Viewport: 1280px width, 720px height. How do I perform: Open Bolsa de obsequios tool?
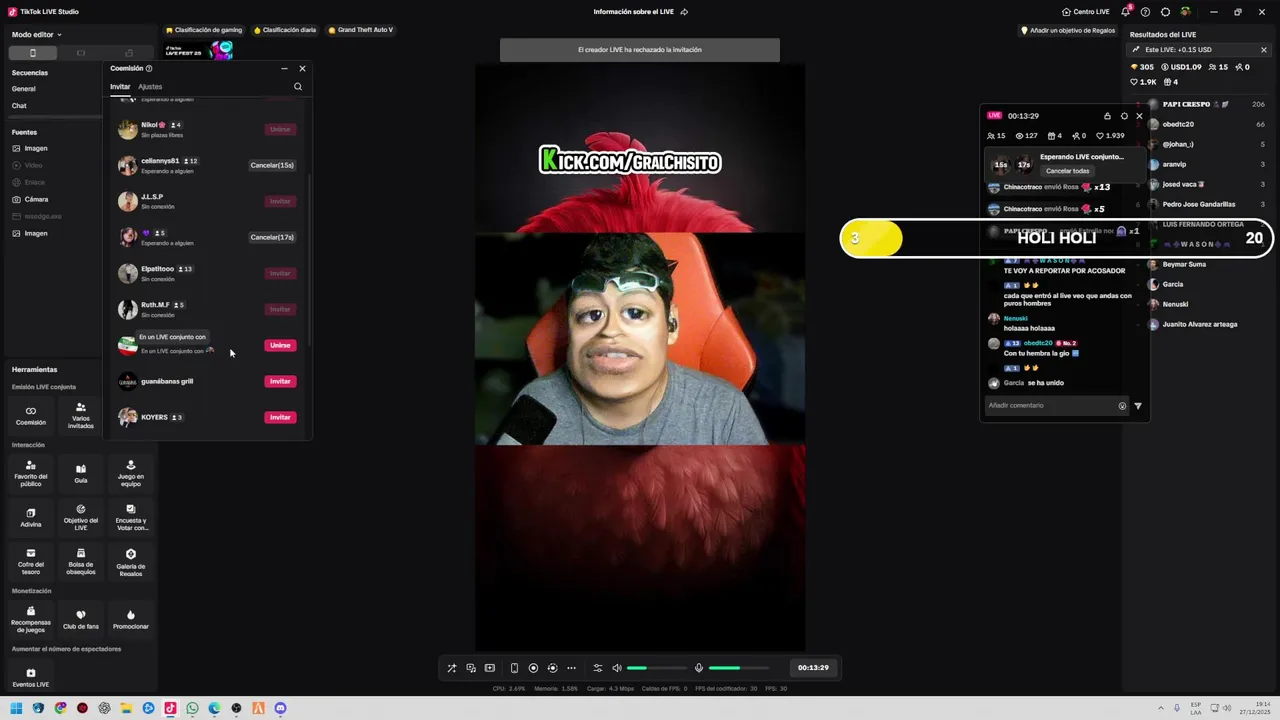coord(81,561)
